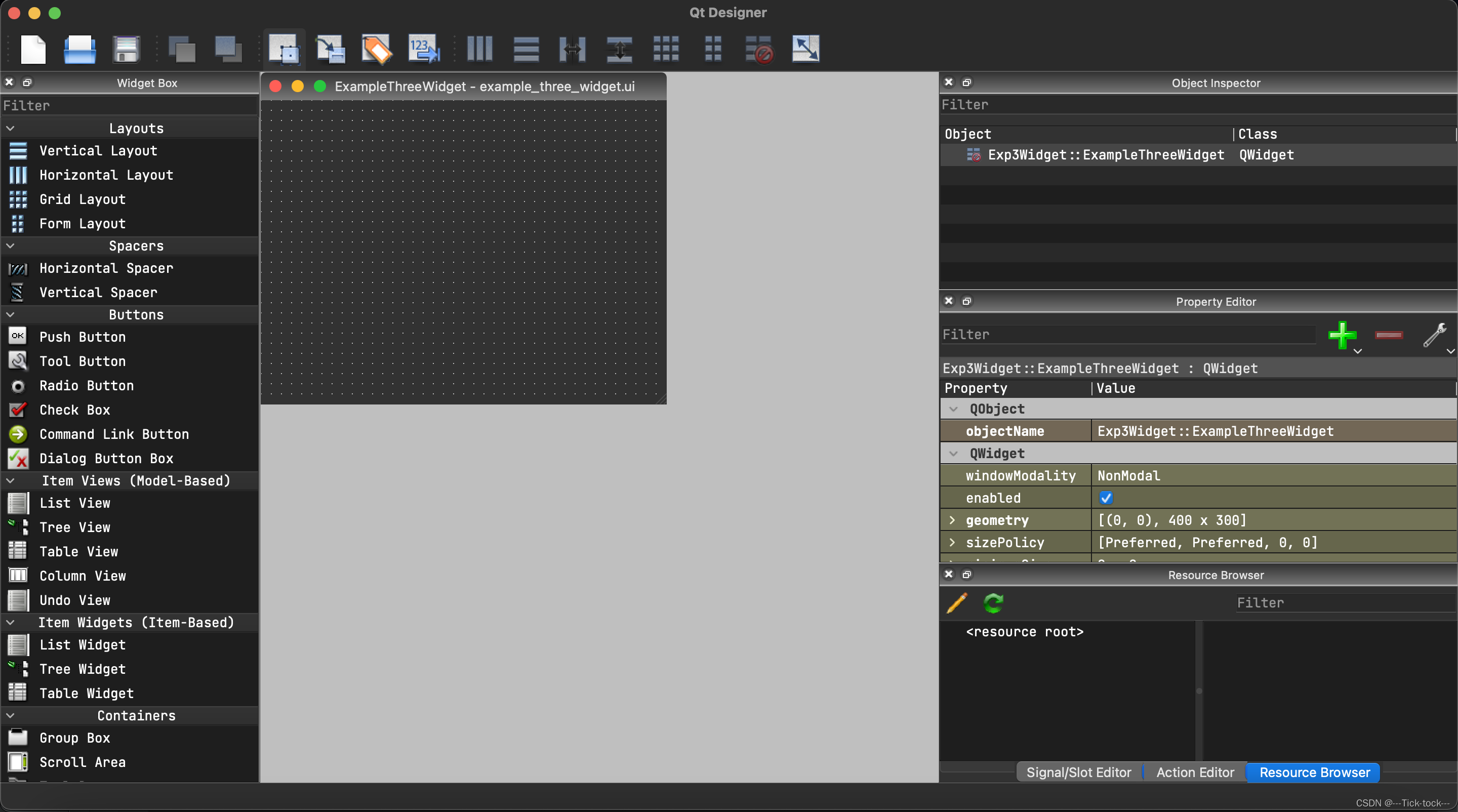Click the New Form toolbar icon

pos(33,49)
